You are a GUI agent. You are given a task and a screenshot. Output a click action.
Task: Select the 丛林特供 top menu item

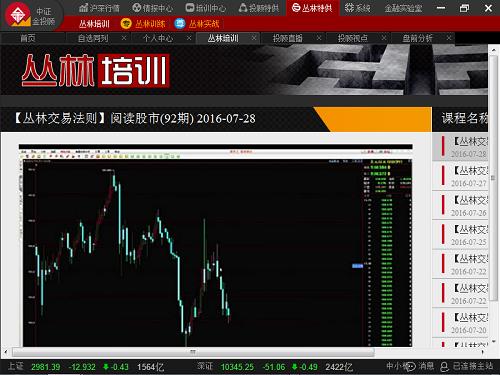coord(312,8)
